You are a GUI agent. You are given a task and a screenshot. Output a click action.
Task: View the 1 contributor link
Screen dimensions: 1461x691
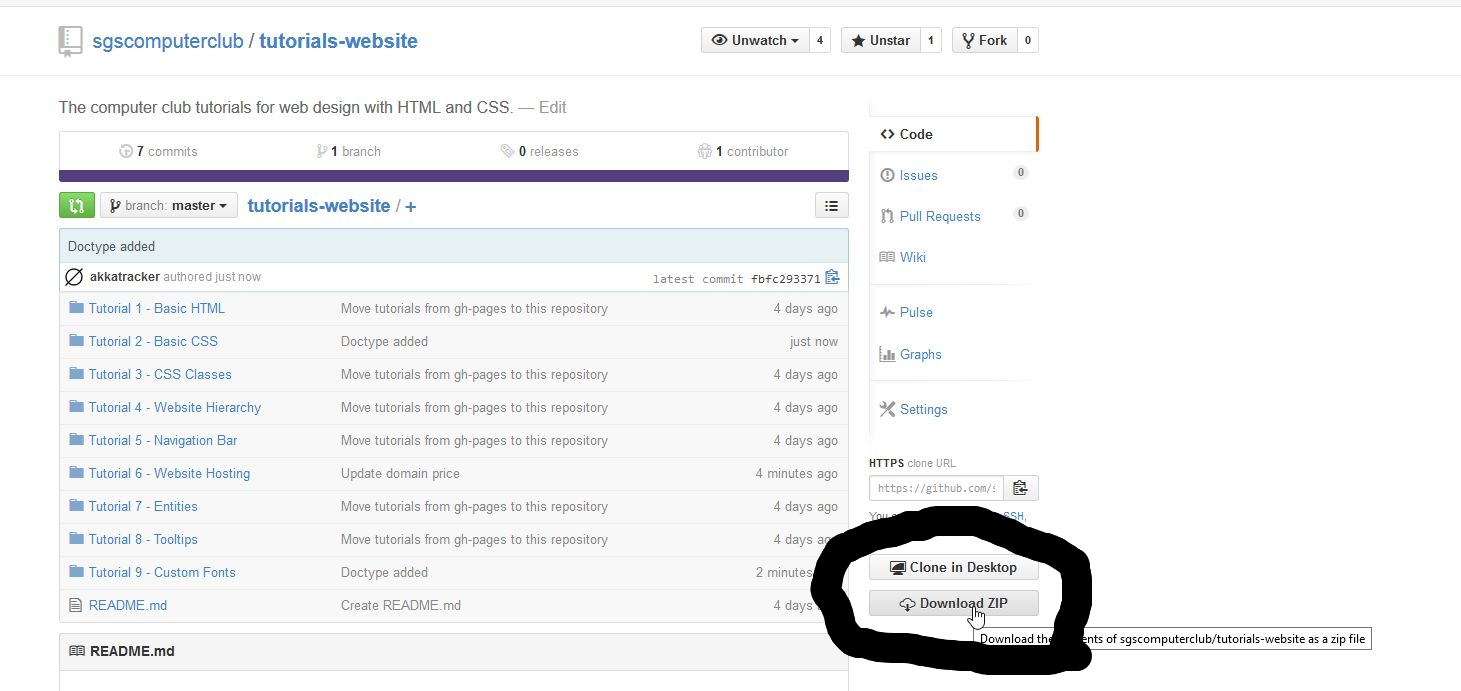(743, 151)
